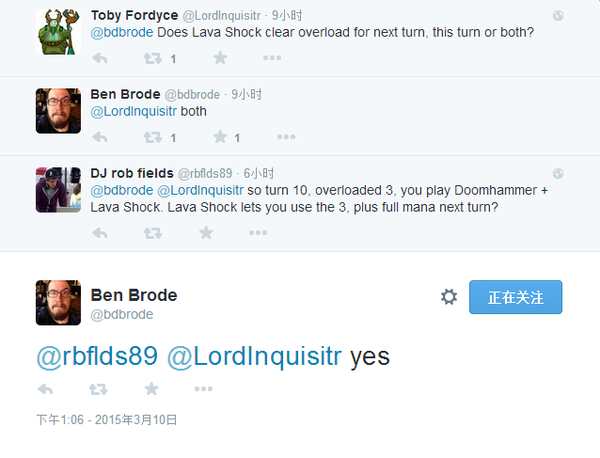
Task: Open @LordInquisitr mention in main tweet
Action: pos(254,356)
